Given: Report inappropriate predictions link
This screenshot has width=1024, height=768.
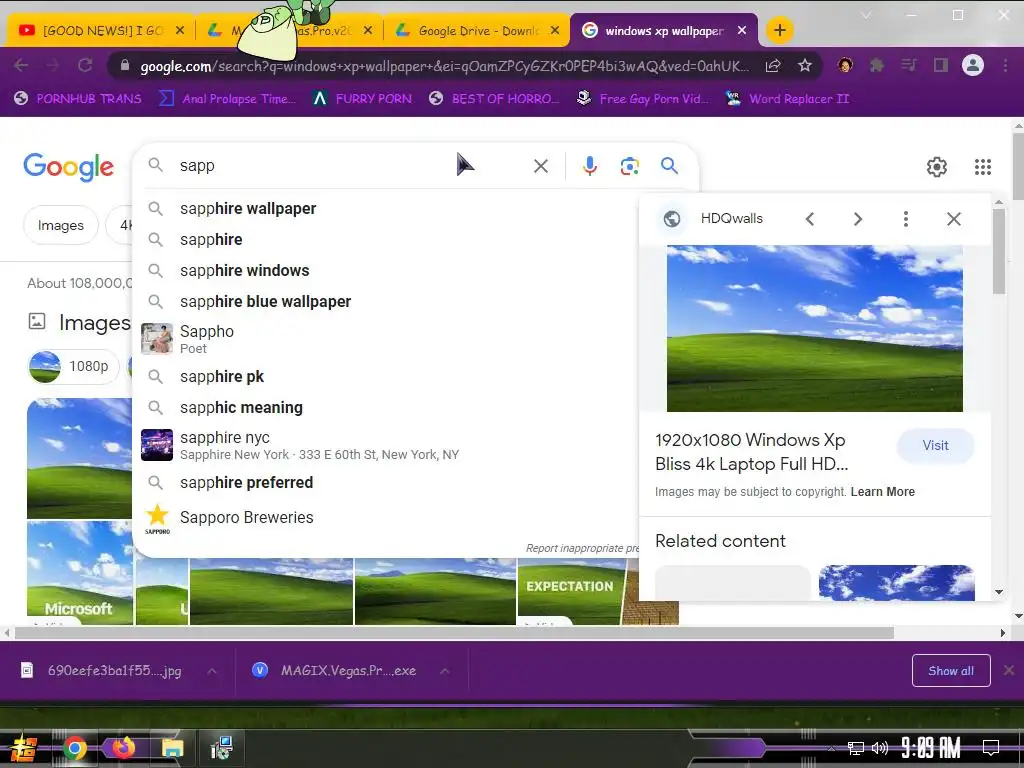Looking at the screenshot, I should click(x=583, y=548).
